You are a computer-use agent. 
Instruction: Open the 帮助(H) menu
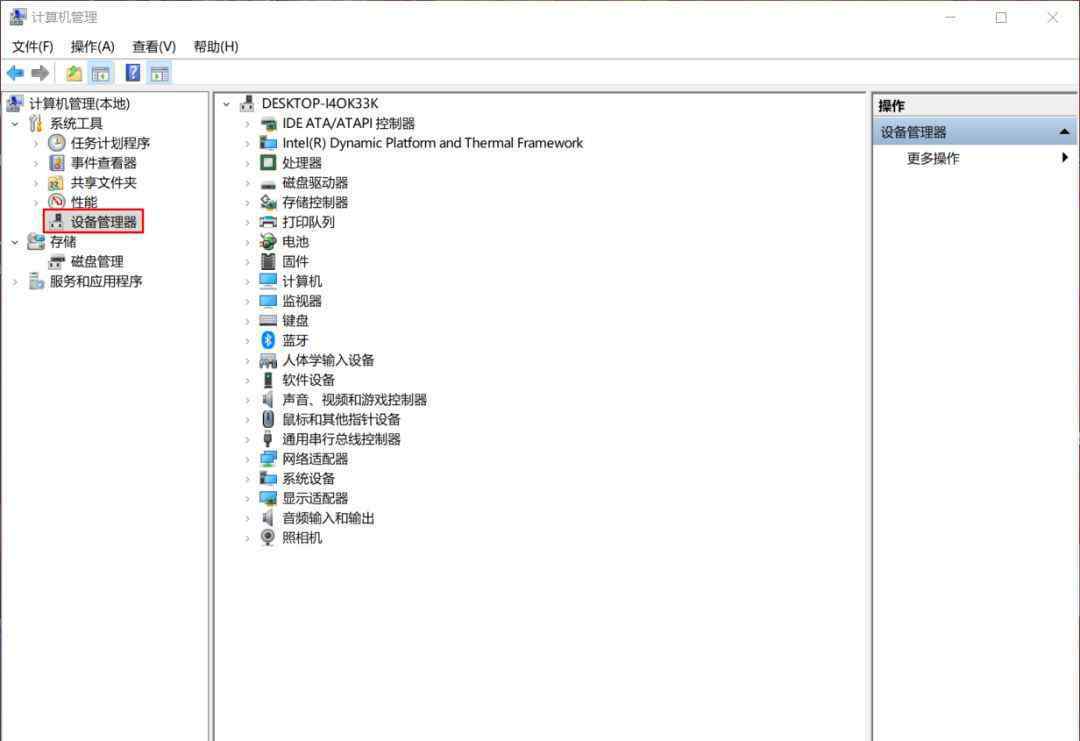coord(216,46)
